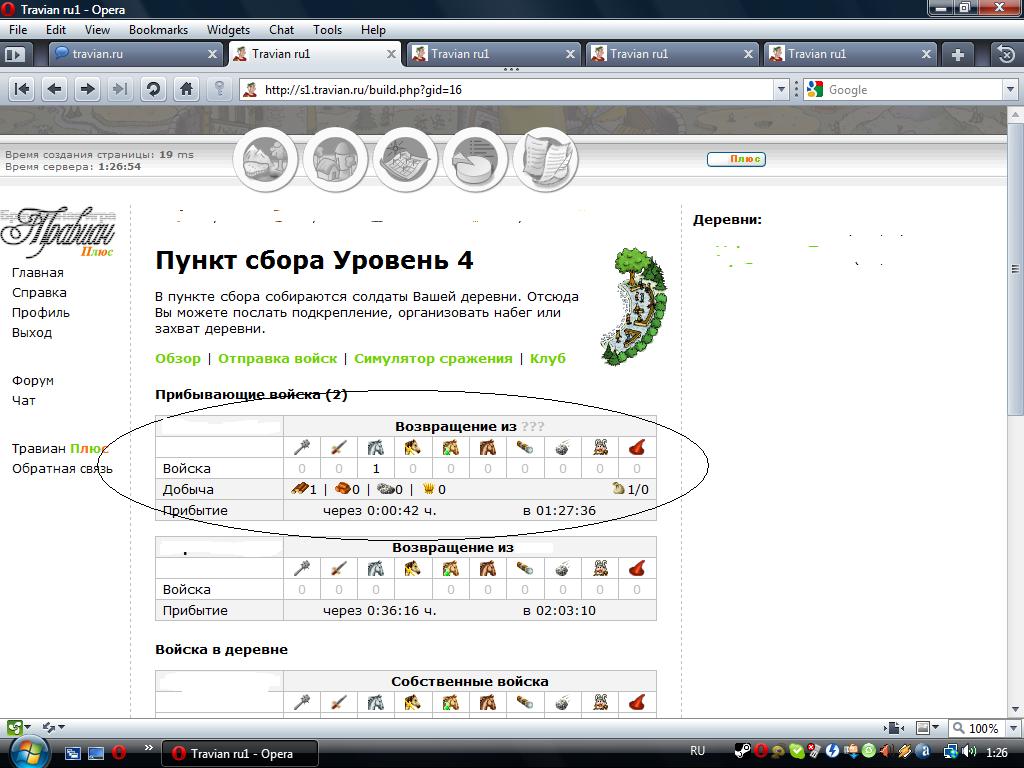
Task: Click the Плюс button in header
Action: pos(736,159)
